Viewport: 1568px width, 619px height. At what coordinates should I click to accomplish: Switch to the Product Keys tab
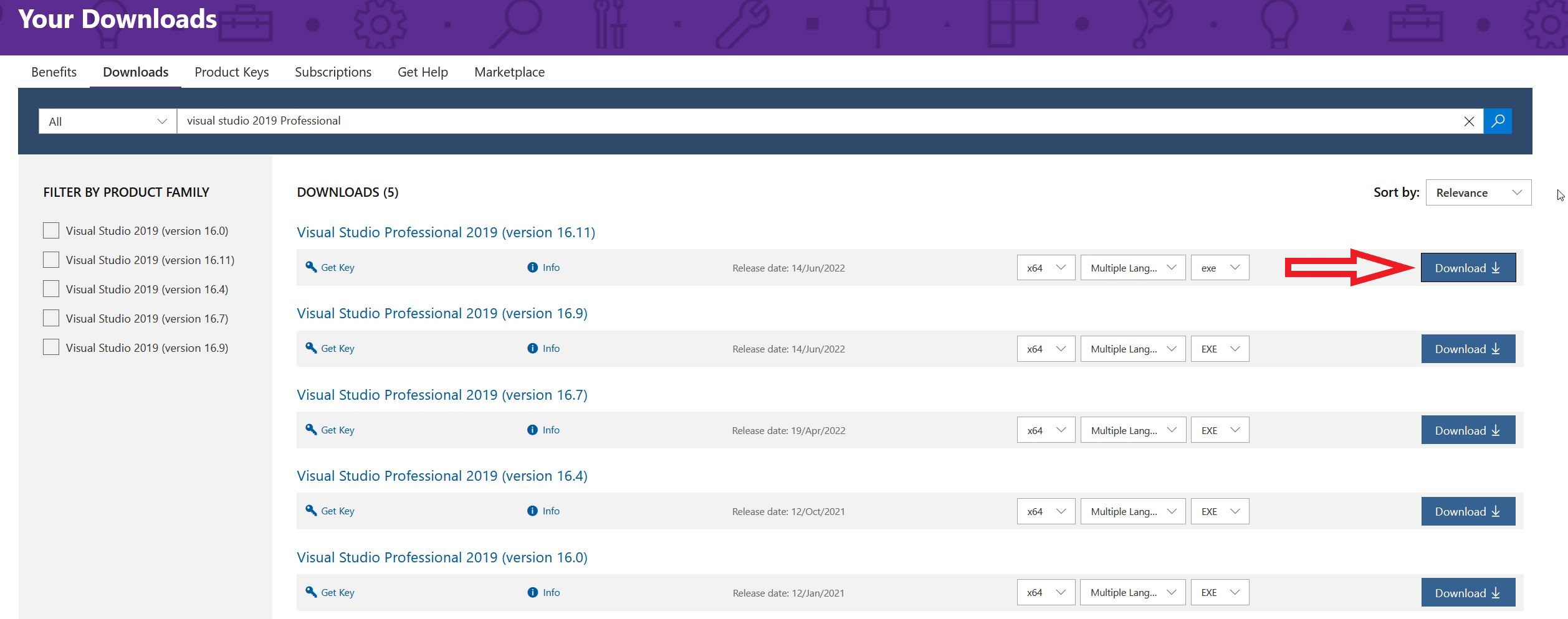click(231, 72)
